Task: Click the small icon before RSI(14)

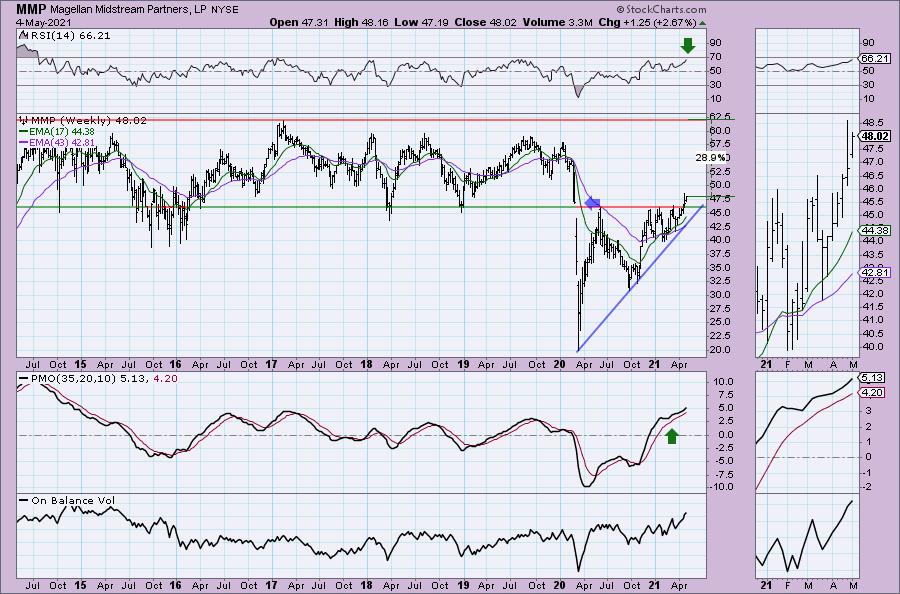Action: tap(23, 35)
